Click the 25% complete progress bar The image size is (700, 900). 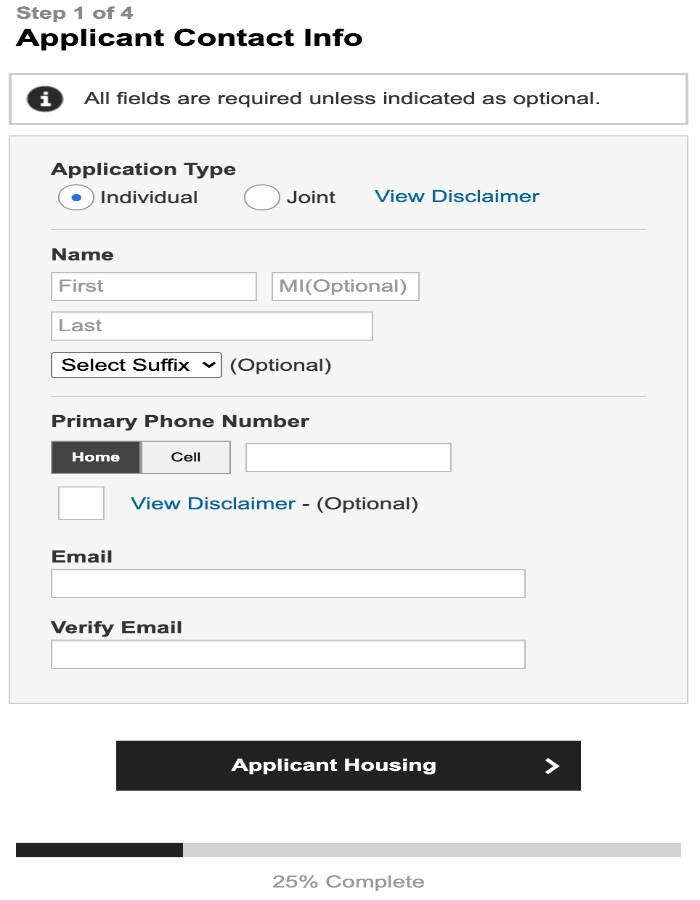[348, 850]
